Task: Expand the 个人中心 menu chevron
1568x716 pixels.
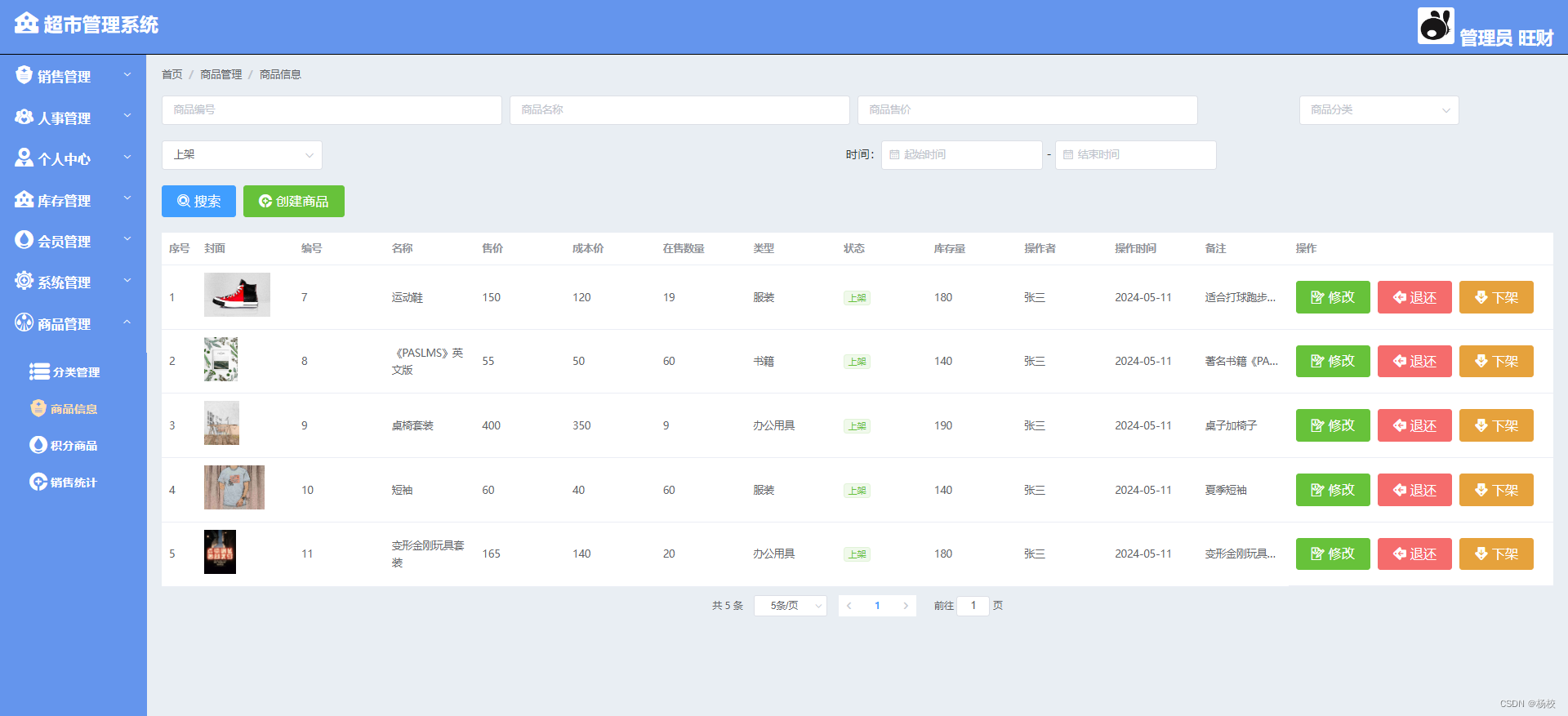Action: pos(127,157)
